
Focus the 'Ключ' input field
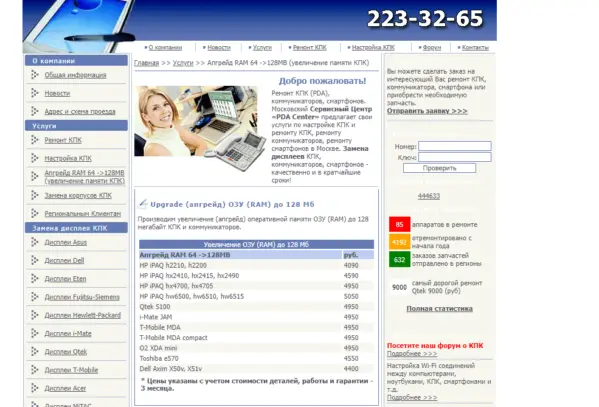click(x=455, y=157)
